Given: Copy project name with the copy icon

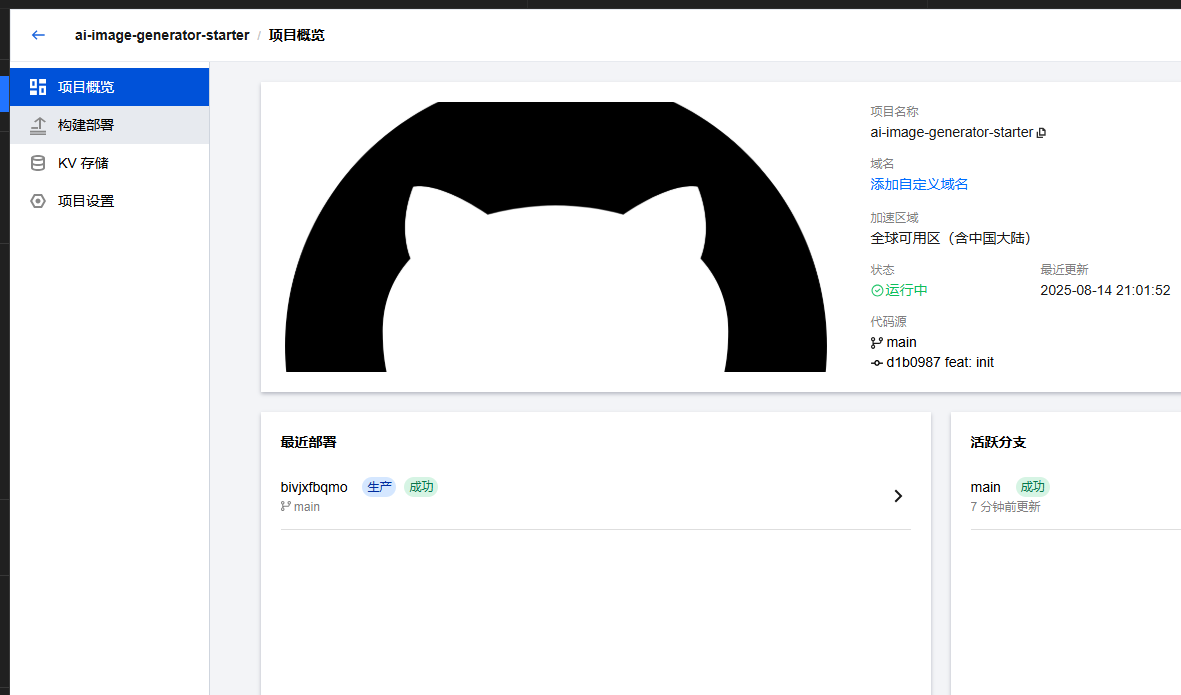Looking at the screenshot, I should click(x=1042, y=133).
